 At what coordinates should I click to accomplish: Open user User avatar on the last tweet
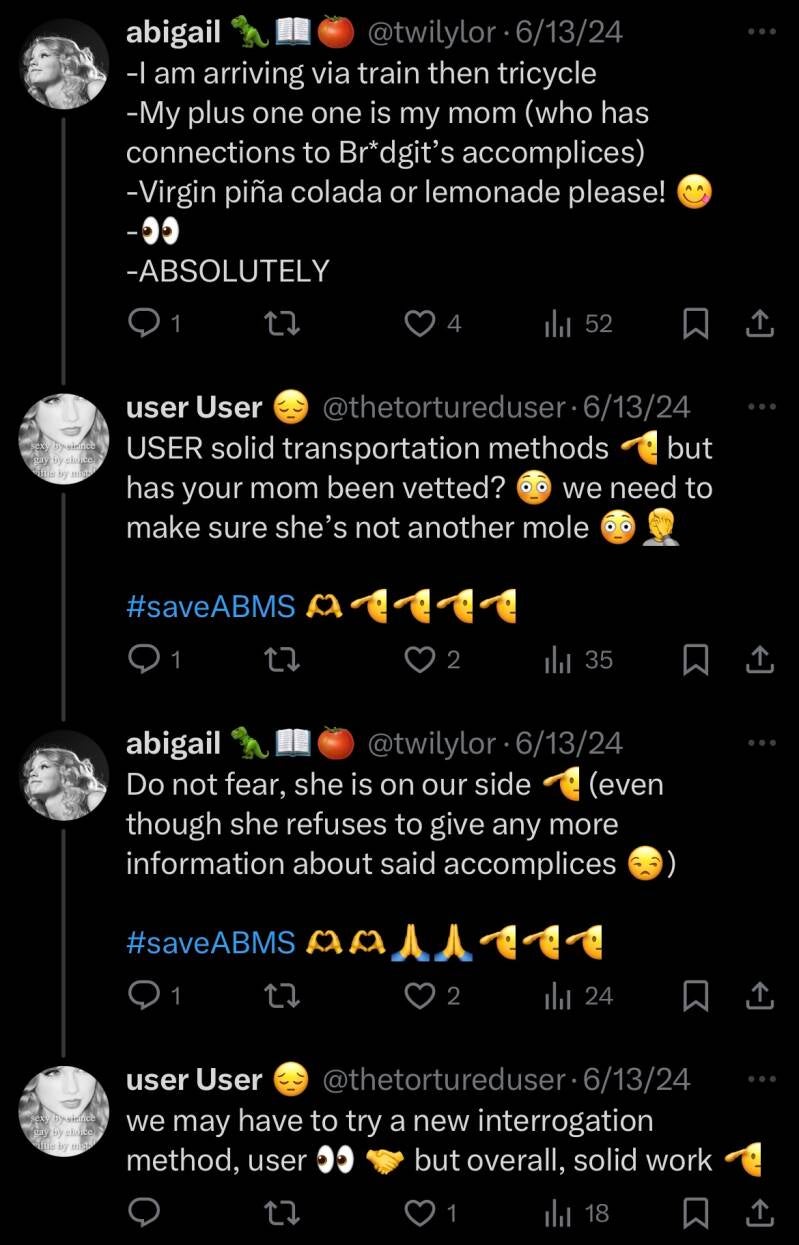64,1110
